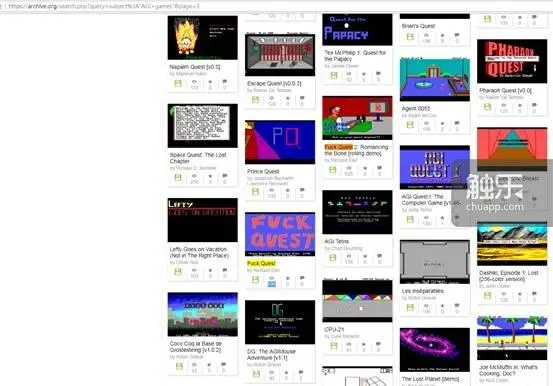The width and height of the screenshot is (553, 386).
Task: Click the software icon under Agent 0055
Action: coord(410,125)
